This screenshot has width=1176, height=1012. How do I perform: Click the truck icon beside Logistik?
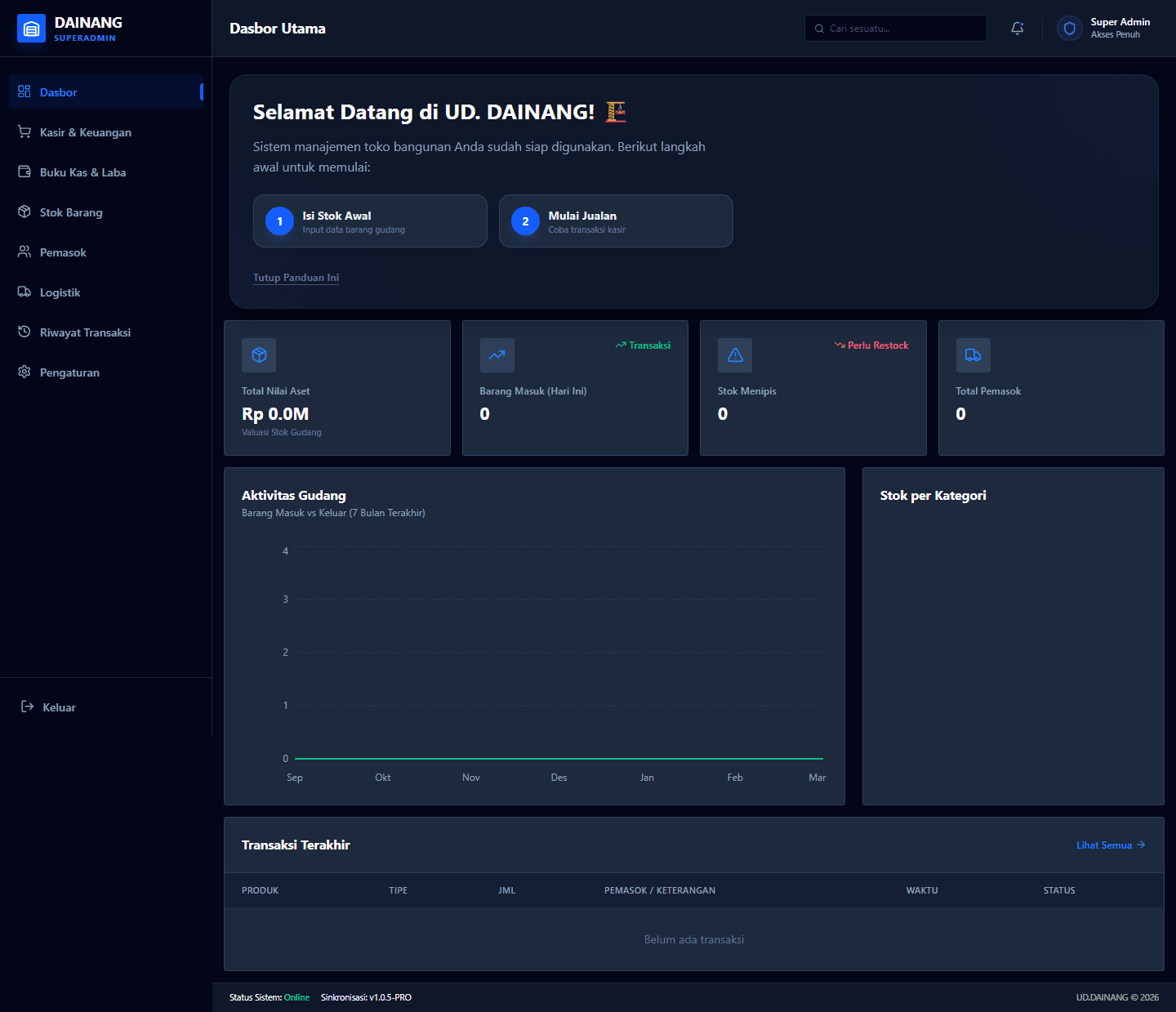click(x=24, y=292)
